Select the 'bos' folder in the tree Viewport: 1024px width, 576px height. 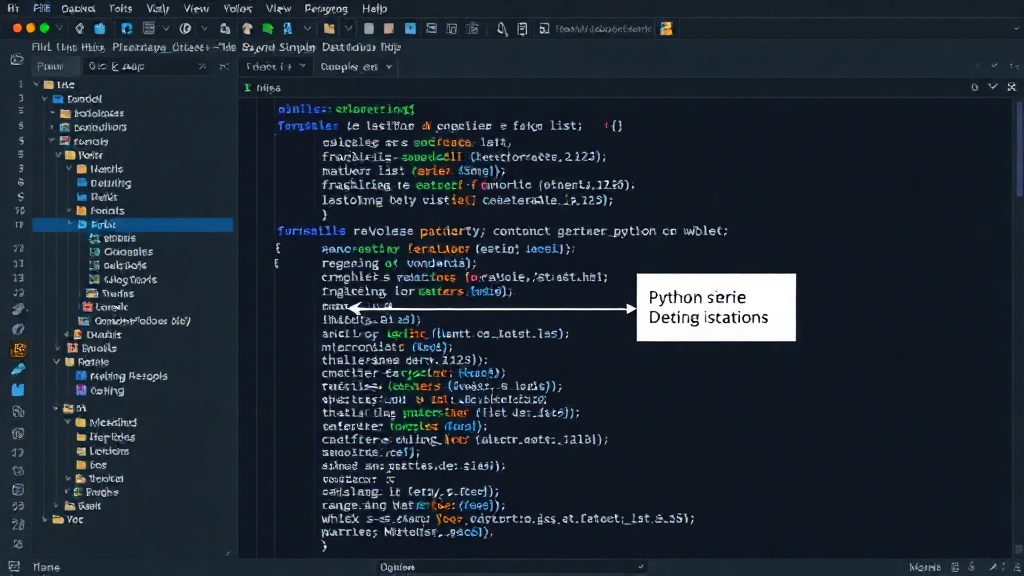(x=91, y=465)
